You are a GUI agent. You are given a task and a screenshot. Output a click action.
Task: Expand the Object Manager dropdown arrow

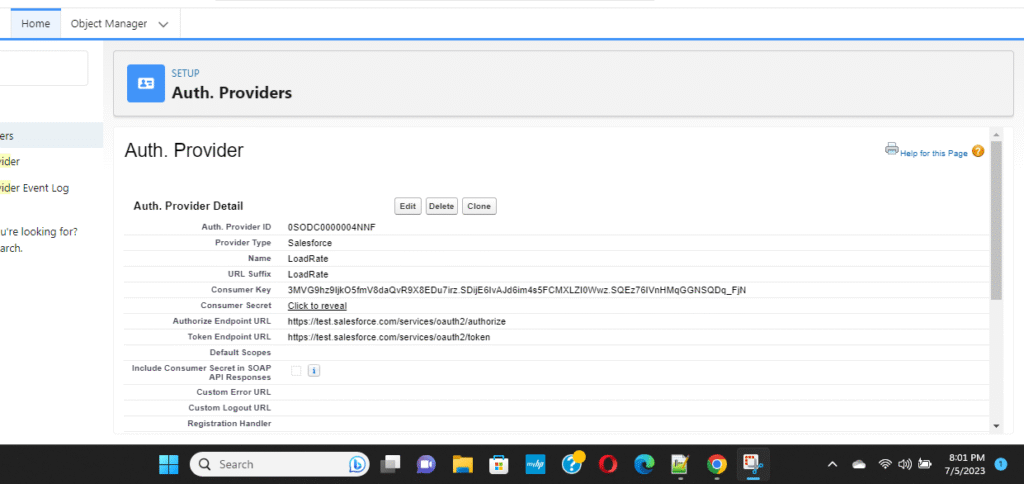pos(163,23)
